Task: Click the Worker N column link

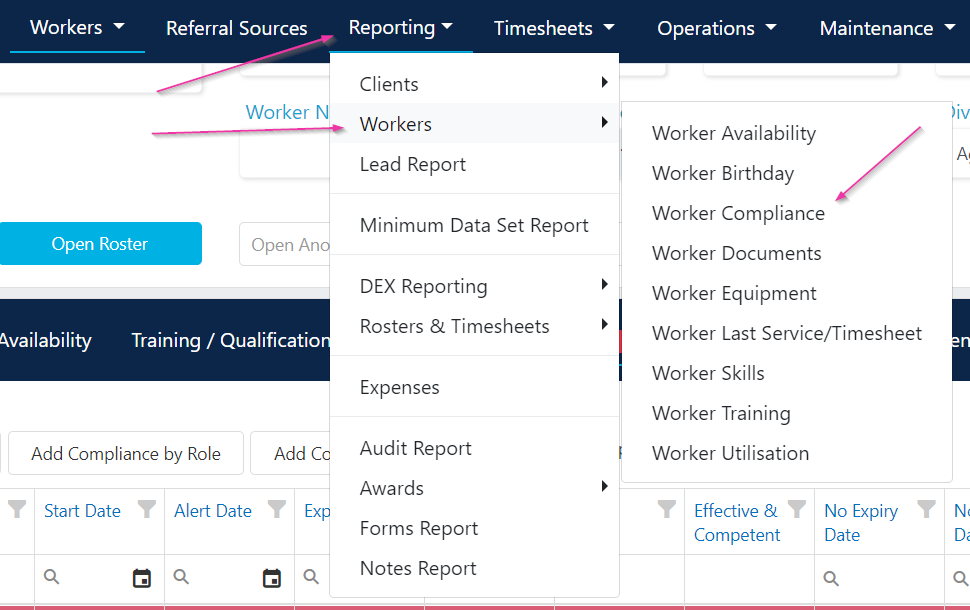Action: click(x=287, y=112)
